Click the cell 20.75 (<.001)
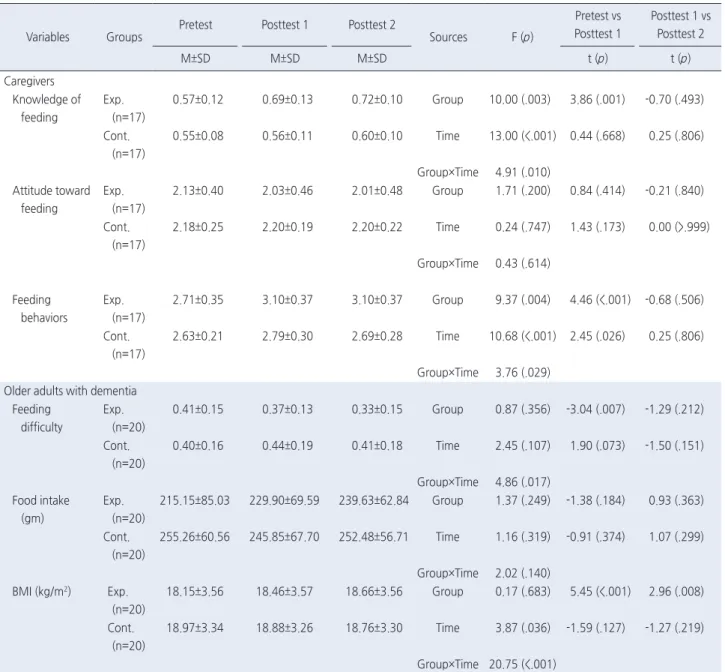This screenshot has height=672, width=725. point(522,665)
